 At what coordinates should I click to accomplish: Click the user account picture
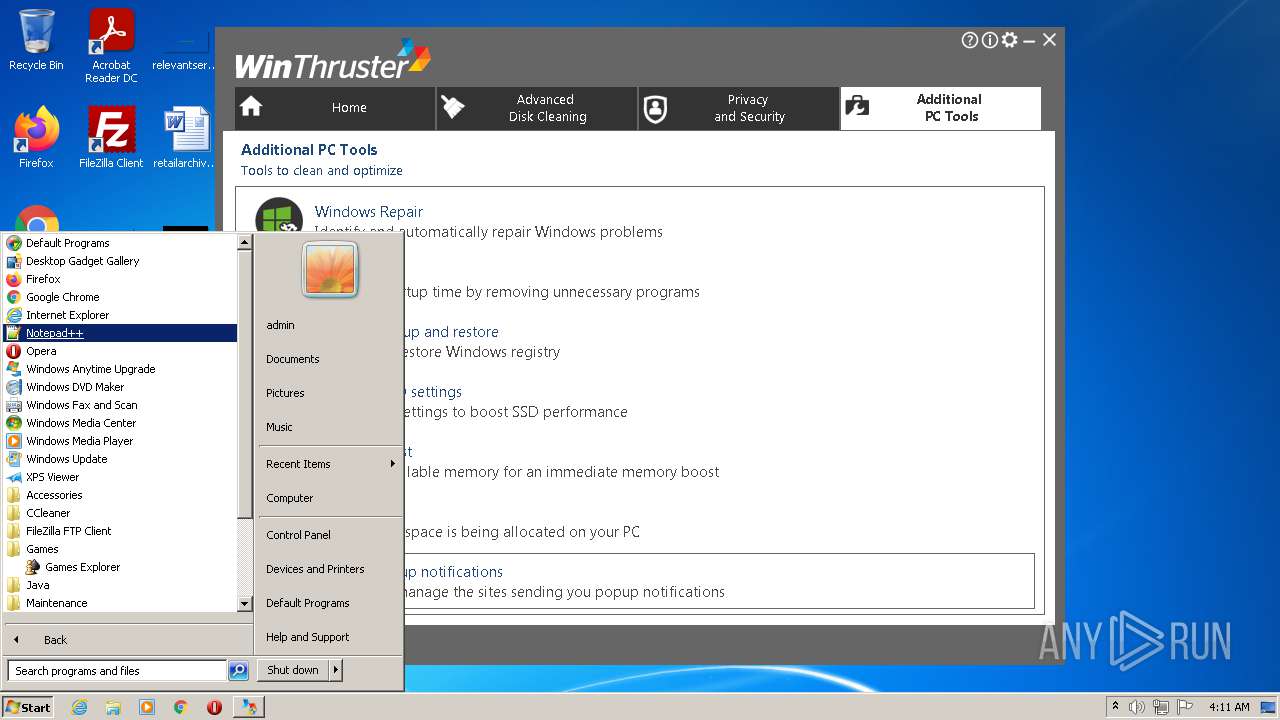point(331,270)
